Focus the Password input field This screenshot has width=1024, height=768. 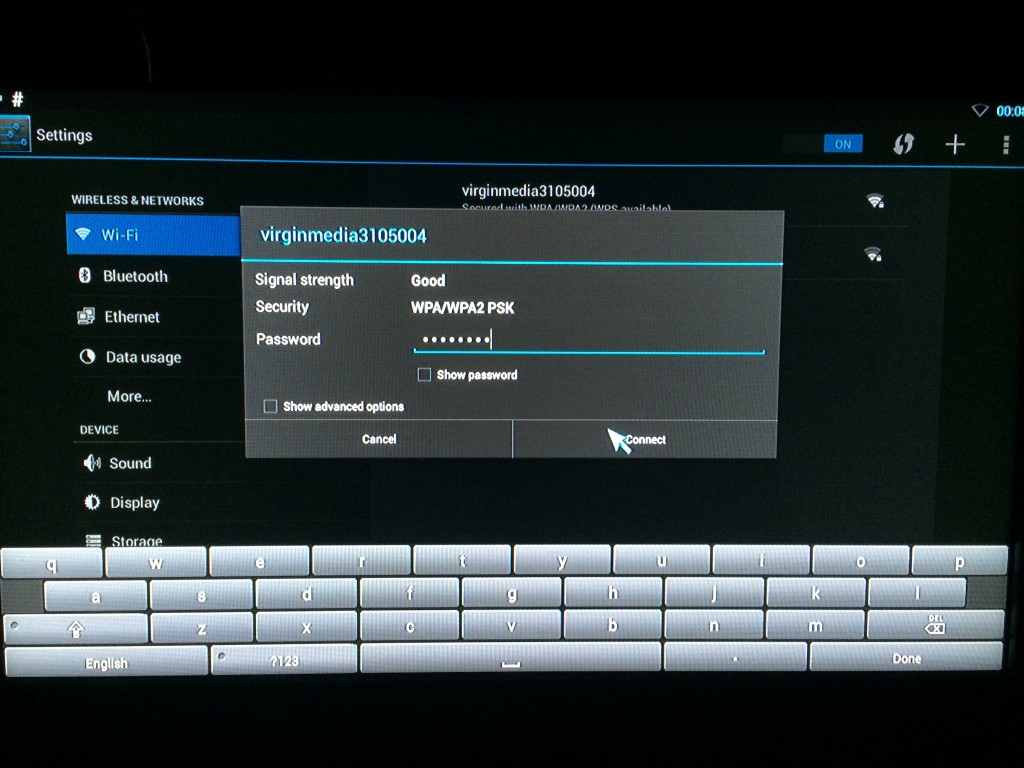[x=589, y=340]
